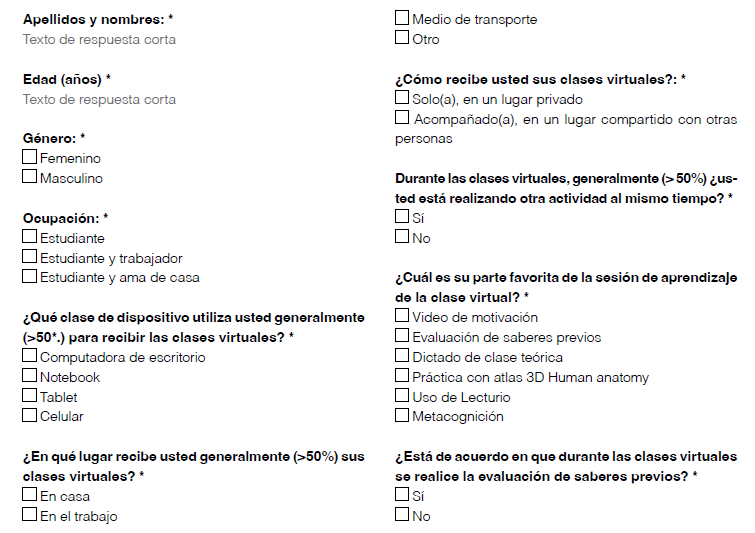Check the Metacognición checkbox
The image size is (755, 533).
coord(402,416)
